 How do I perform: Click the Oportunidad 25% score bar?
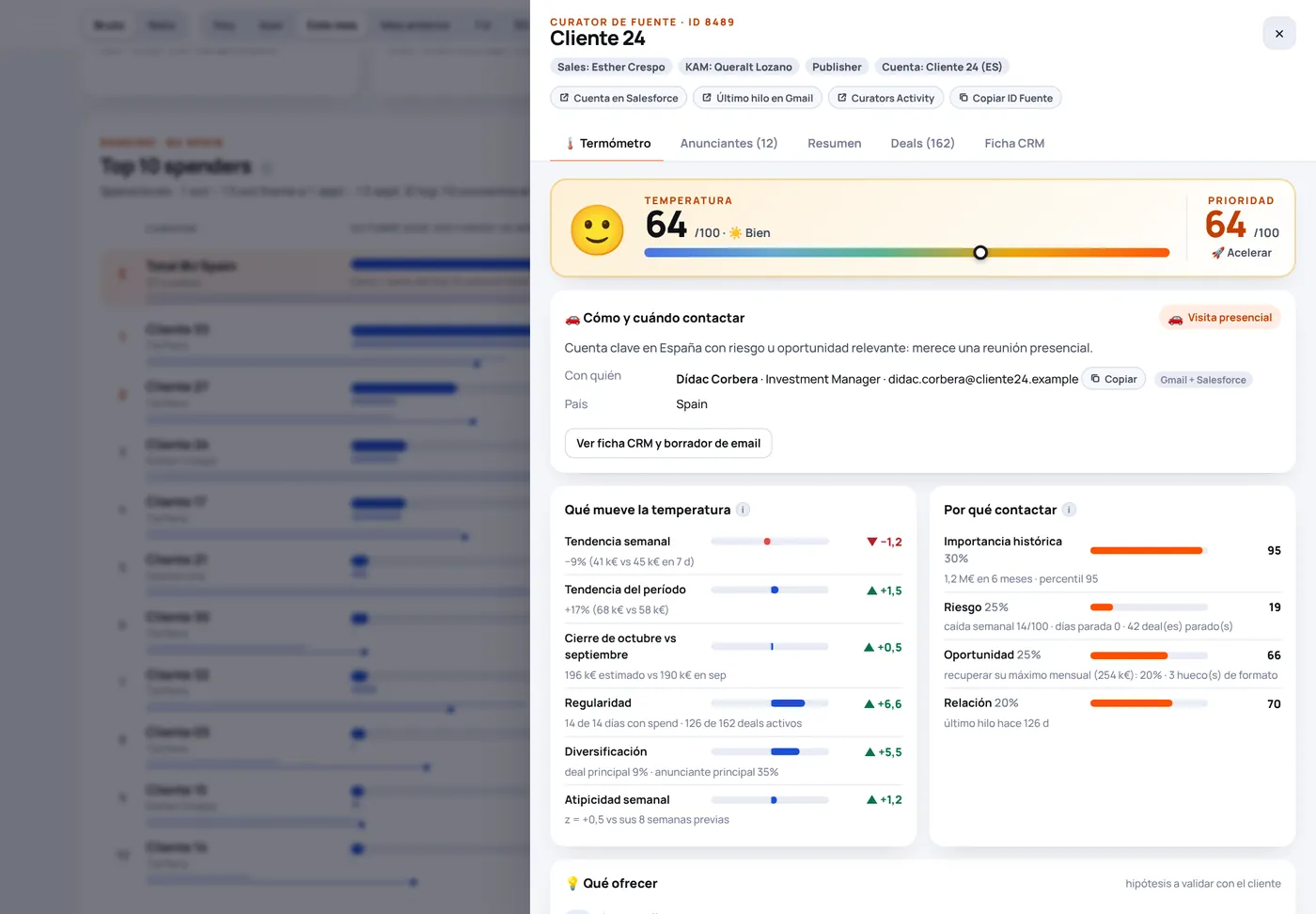(1149, 655)
